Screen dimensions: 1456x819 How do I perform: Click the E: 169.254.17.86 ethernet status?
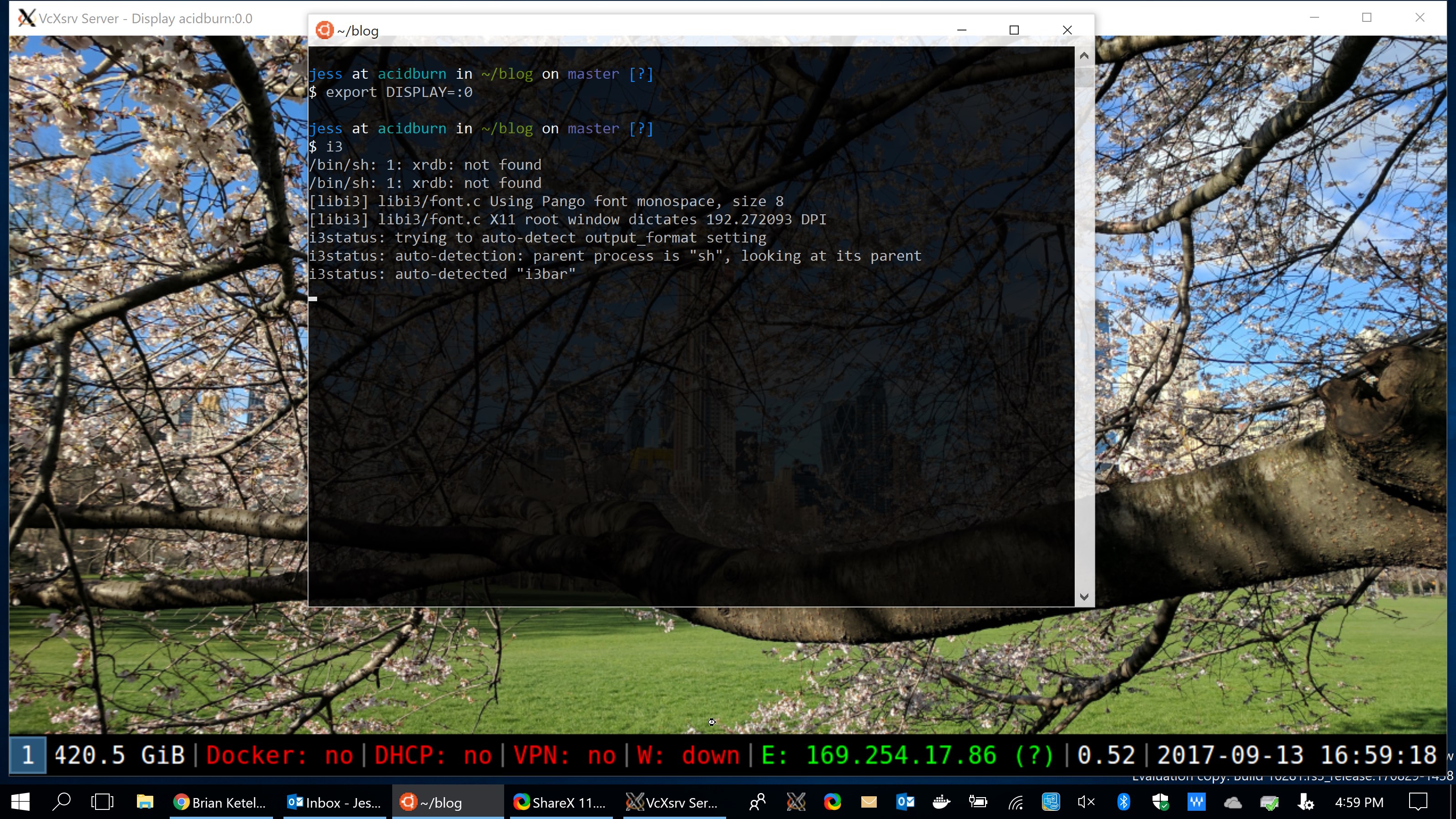(x=907, y=754)
